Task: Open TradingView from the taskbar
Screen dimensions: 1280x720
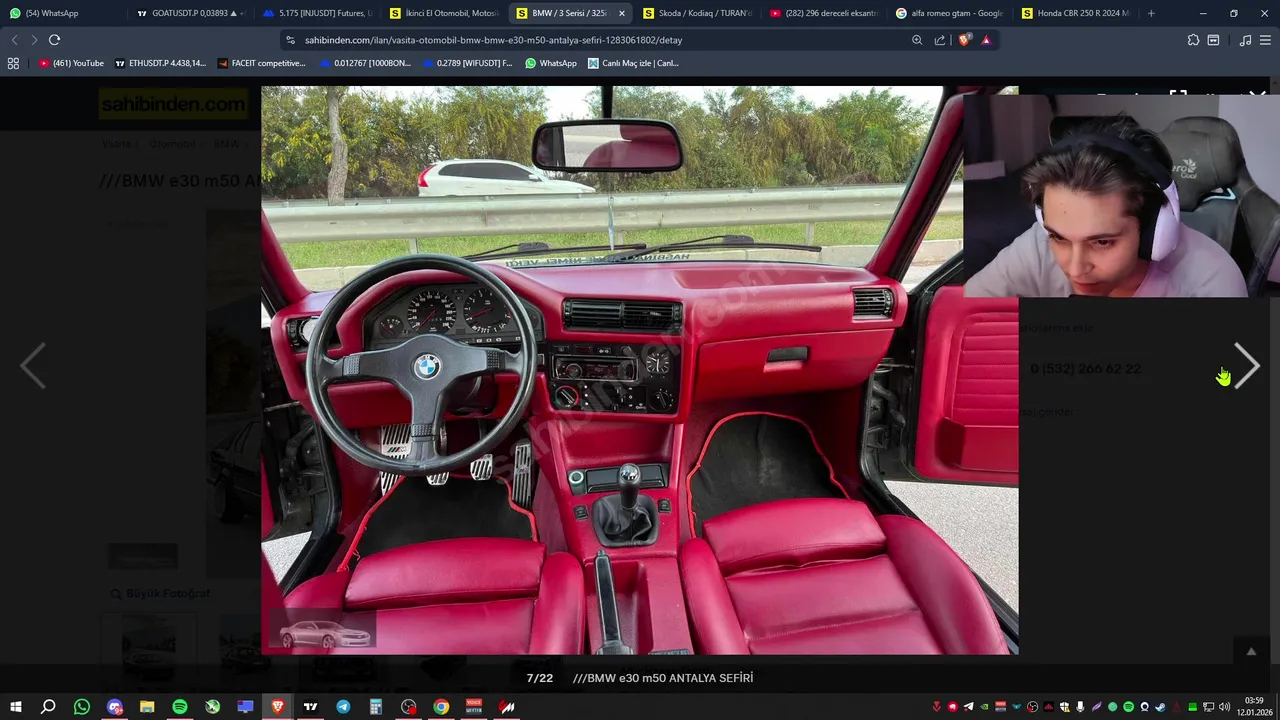Action: tap(311, 707)
